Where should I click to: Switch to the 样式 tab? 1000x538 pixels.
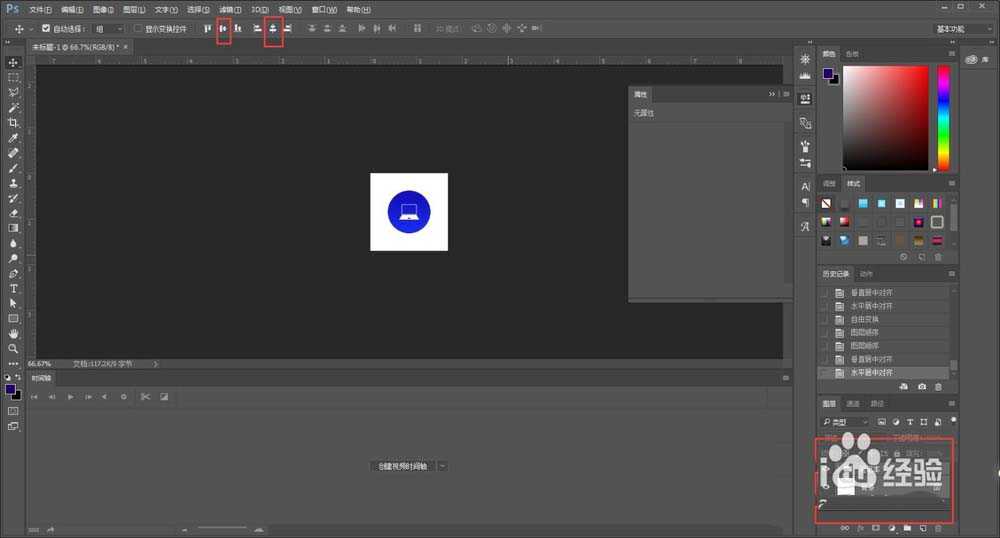[x=853, y=184]
